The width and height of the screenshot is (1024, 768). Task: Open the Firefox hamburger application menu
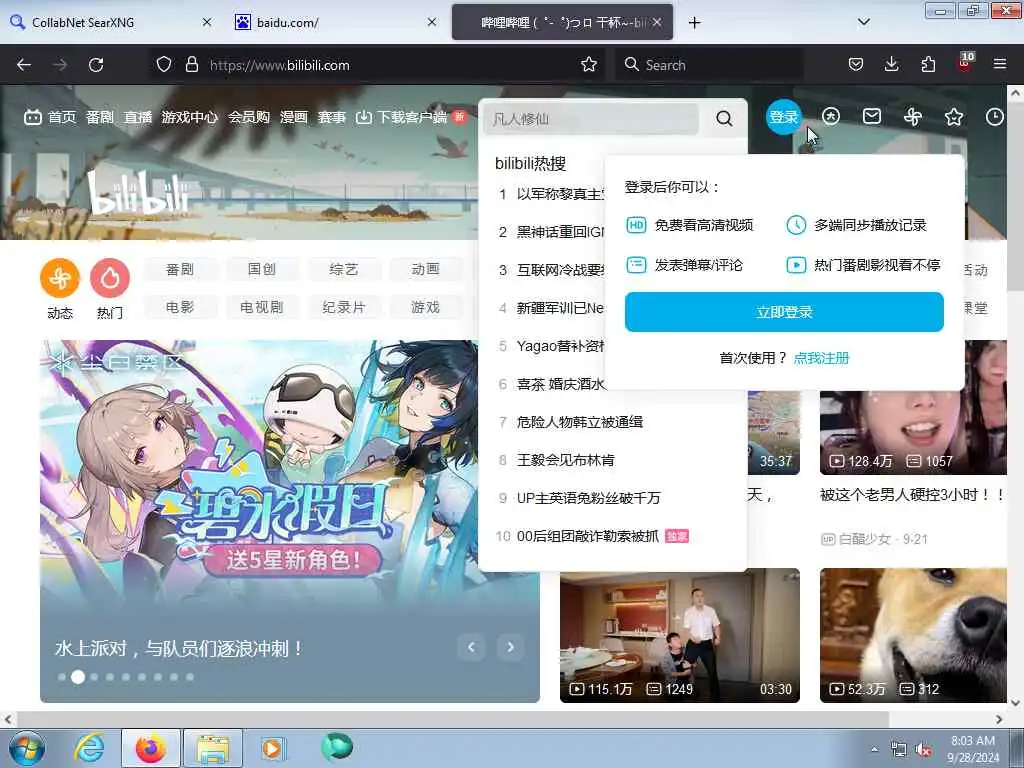(999, 65)
